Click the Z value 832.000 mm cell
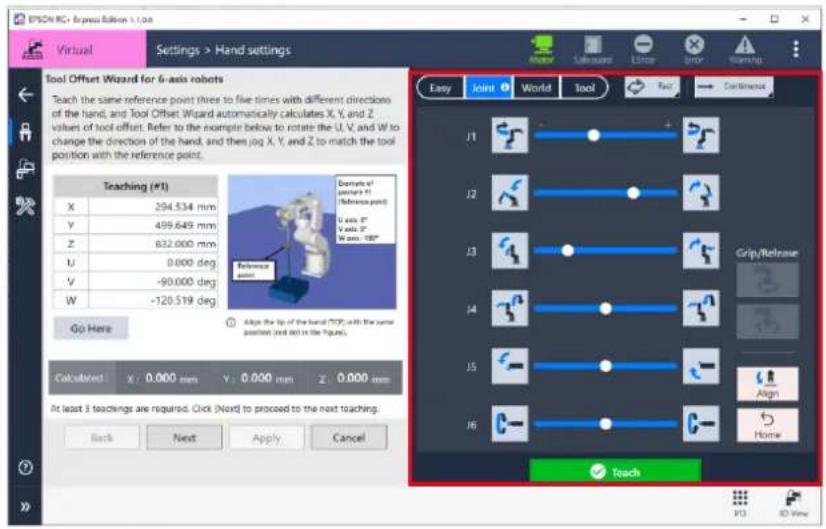Viewport: 826px width, 529px height. pos(153,243)
